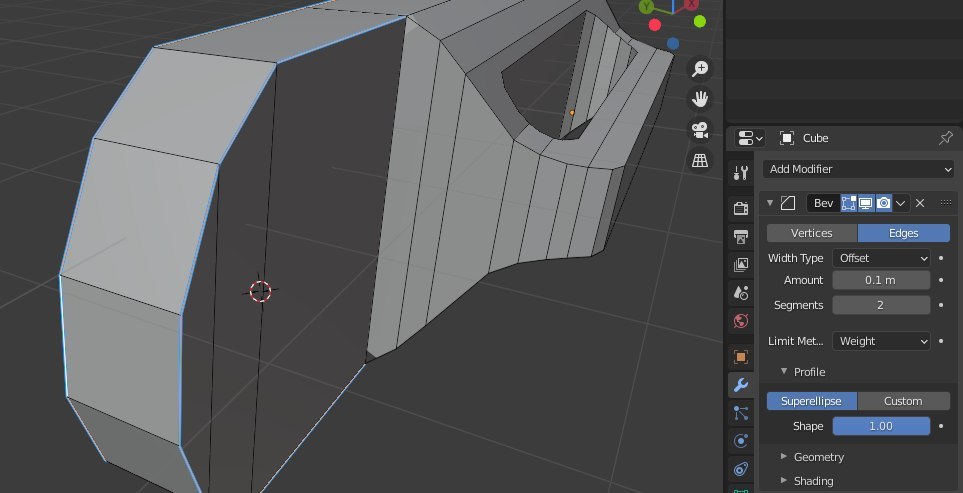Collapse the Bevel modifier panel triangle
The height and width of the screenshot is (493, 963).
(770, 203)
